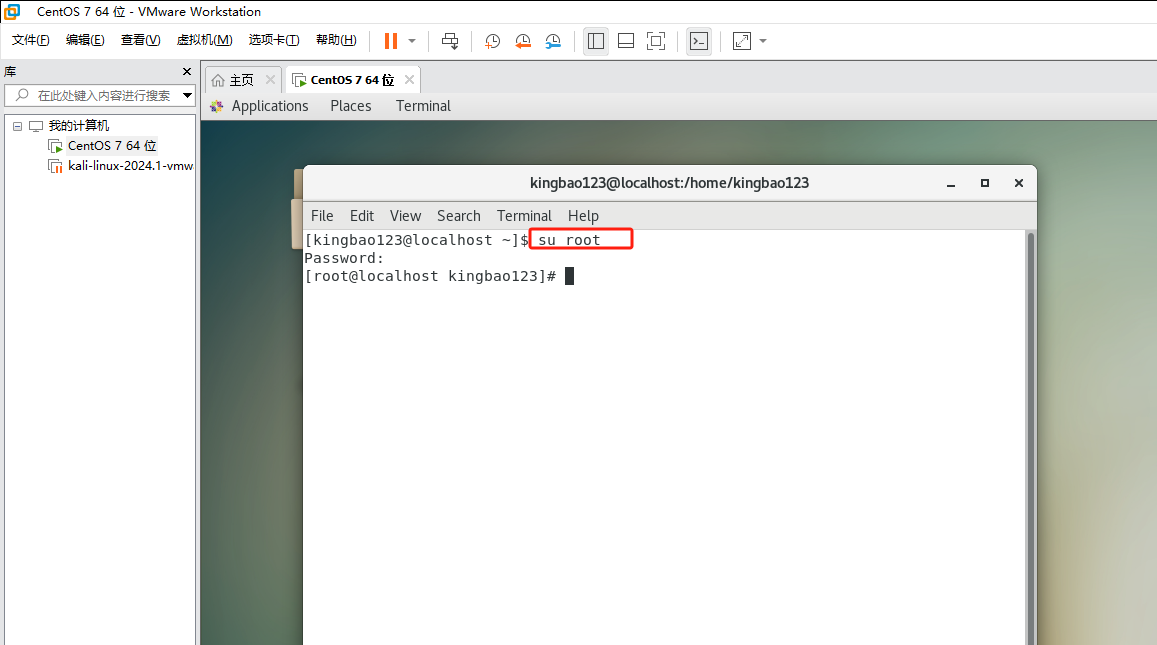
Task: Collapse the 我的计算机 tree node
Action: [x=17, y=126]
